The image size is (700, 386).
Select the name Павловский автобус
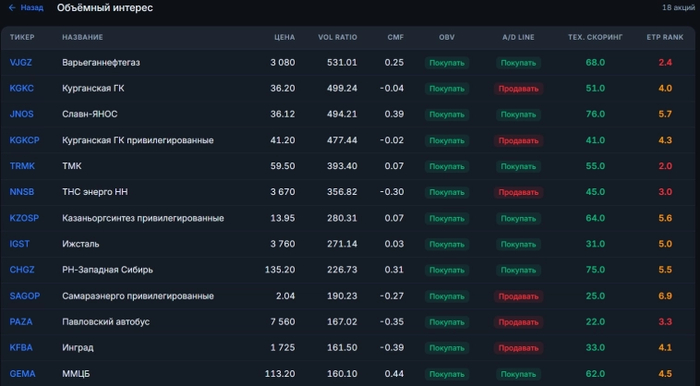click(106, 322)
